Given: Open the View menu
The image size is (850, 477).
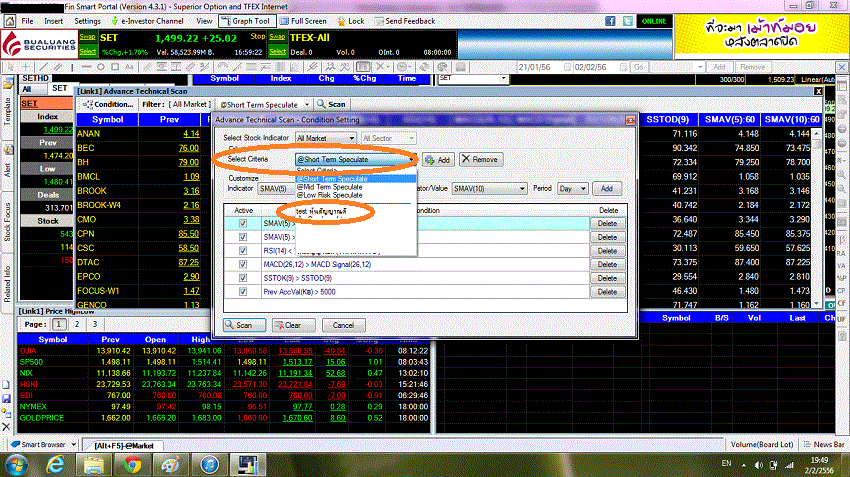Looking at the screenshot, I should click(x=204, y=21).
